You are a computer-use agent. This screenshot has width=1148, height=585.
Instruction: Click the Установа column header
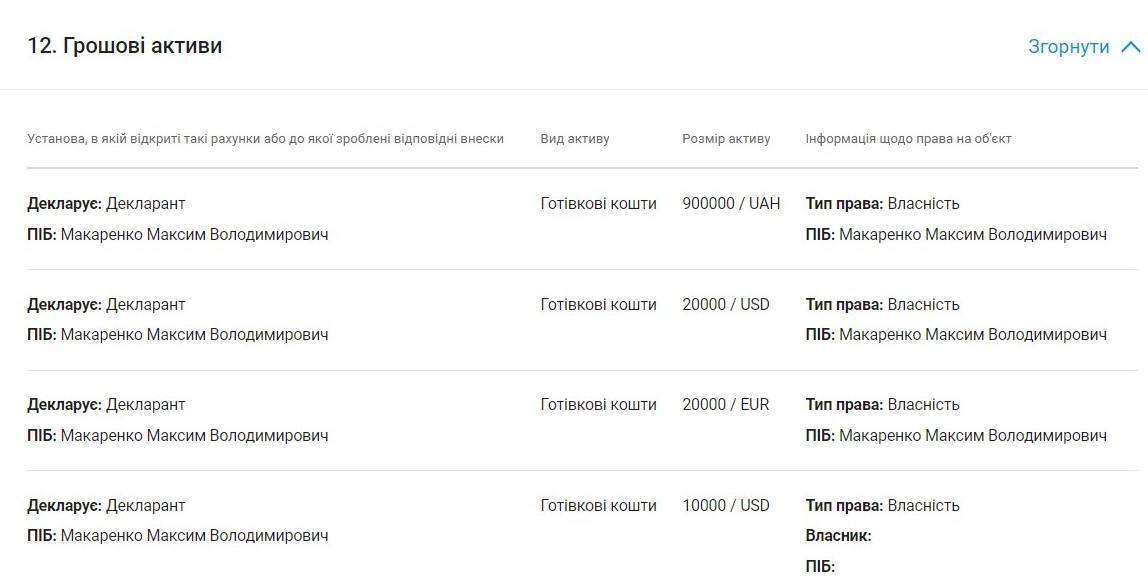(266, 138)
